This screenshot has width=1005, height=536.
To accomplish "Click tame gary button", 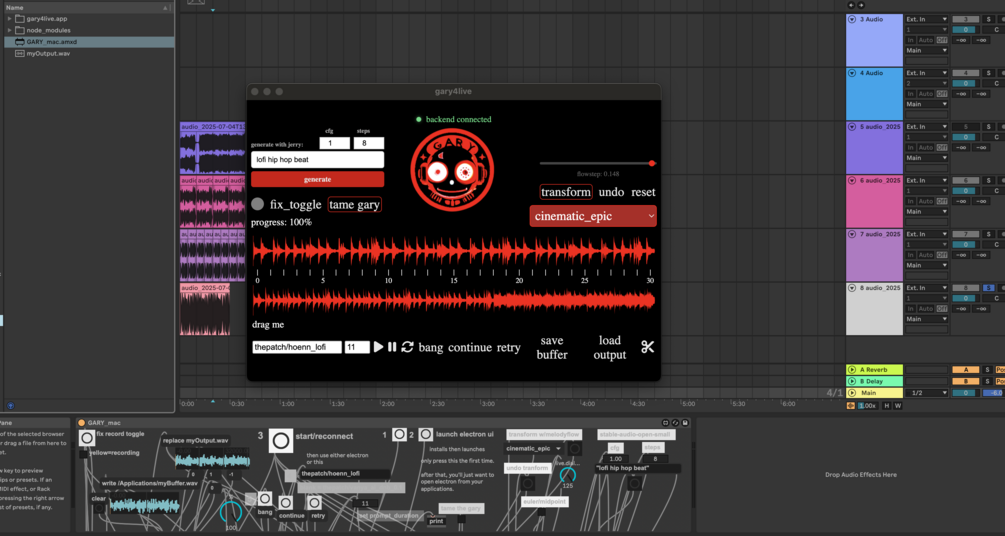I will pyautogui.click(x=354, y=205).
